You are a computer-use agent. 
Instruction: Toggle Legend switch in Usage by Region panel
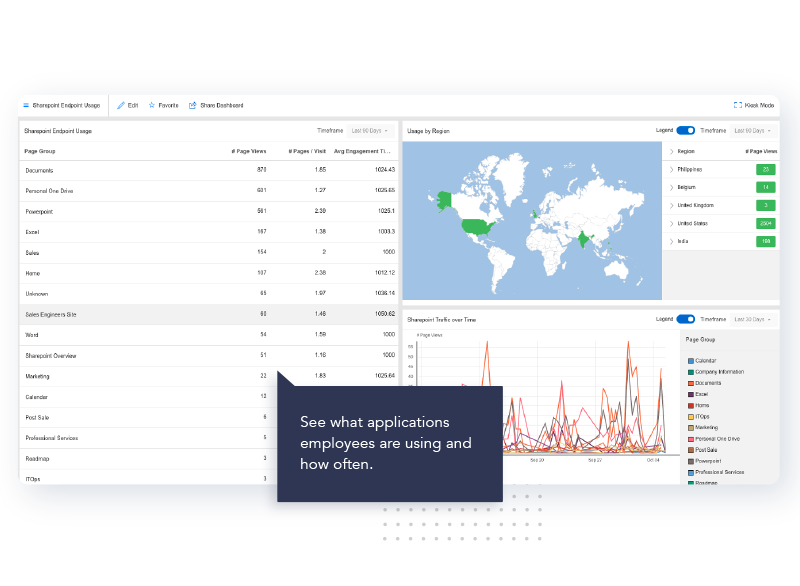(685, 131)
